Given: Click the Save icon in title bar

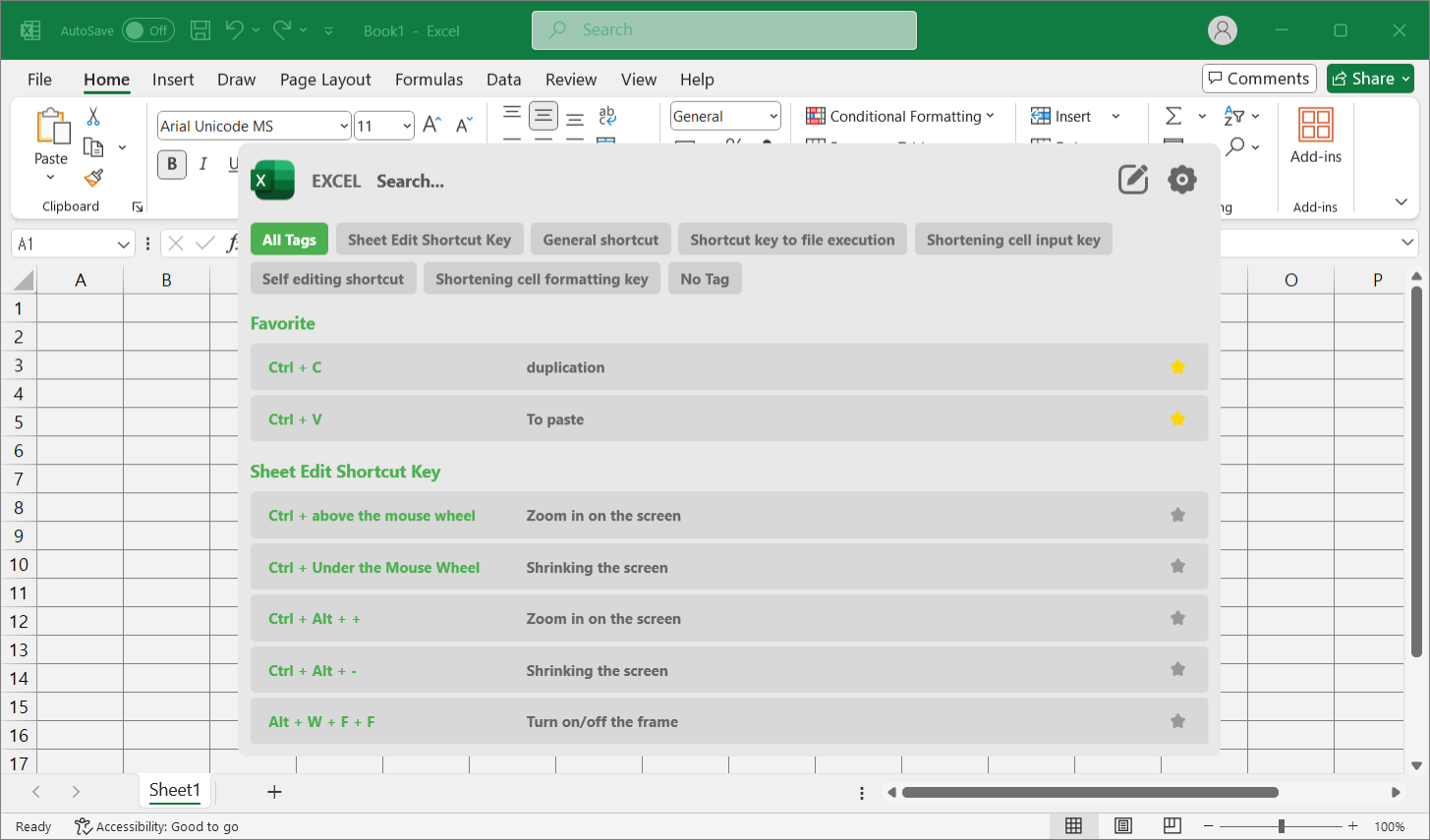Looking at the screenshot, I should [200, 30].
